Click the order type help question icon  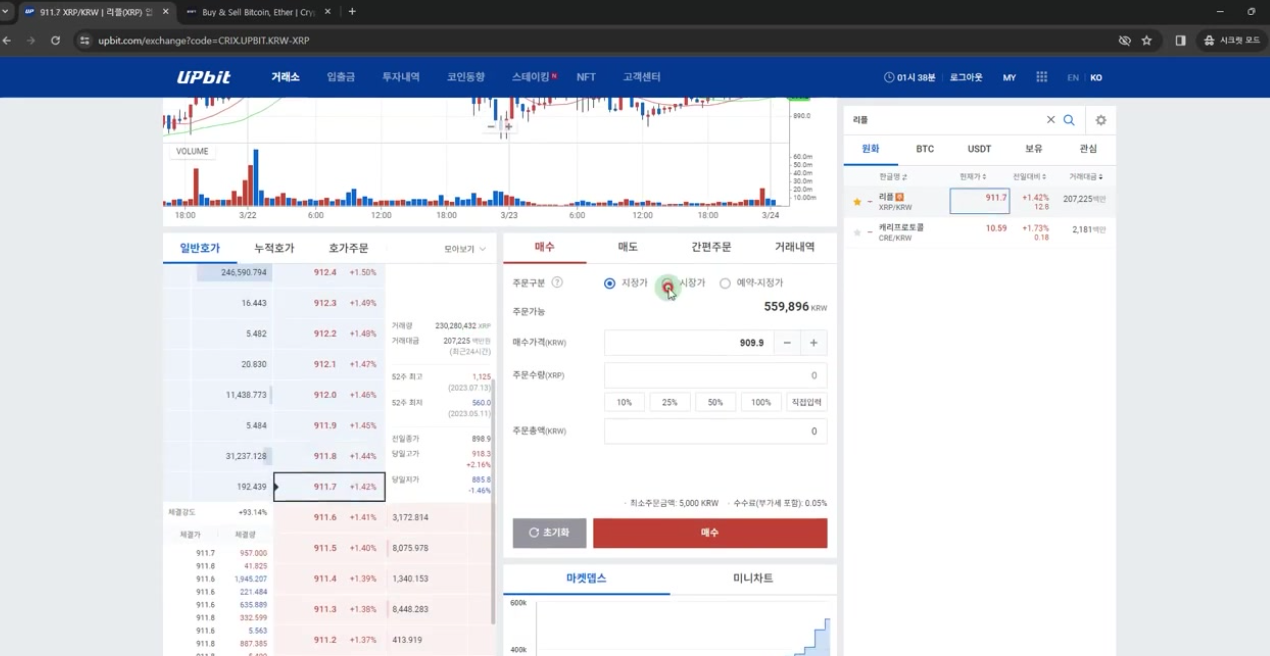[557, 283]
